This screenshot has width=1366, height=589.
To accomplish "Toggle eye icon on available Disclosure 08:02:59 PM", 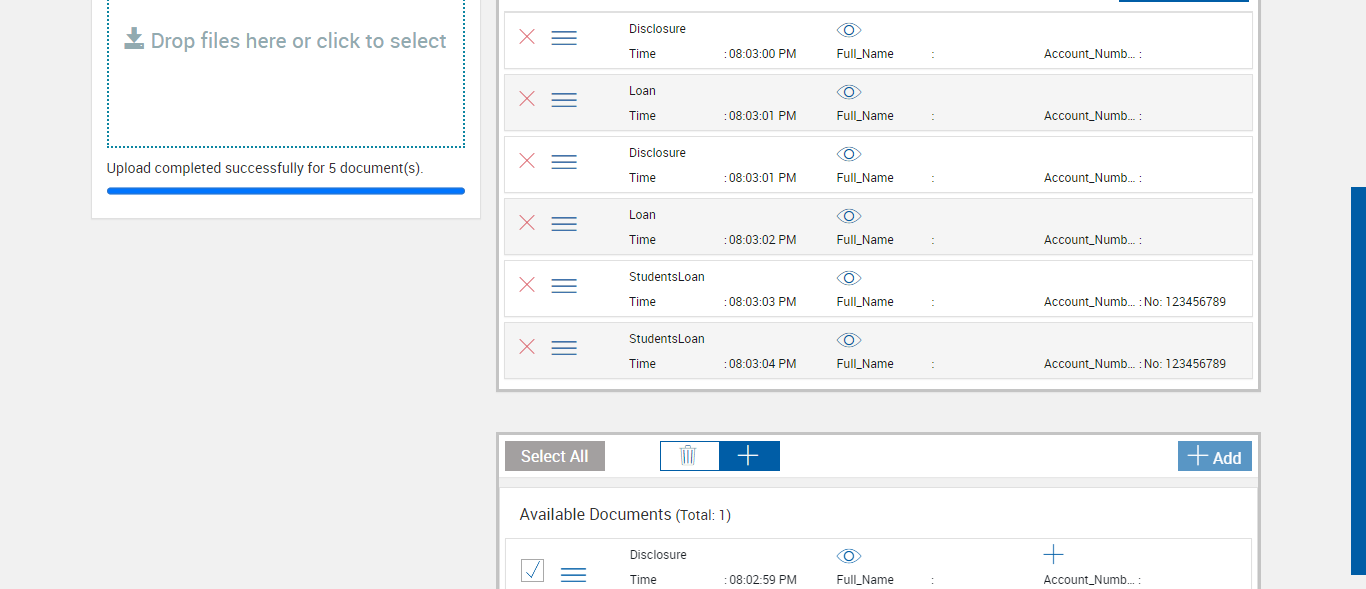I will coord(849,556).
